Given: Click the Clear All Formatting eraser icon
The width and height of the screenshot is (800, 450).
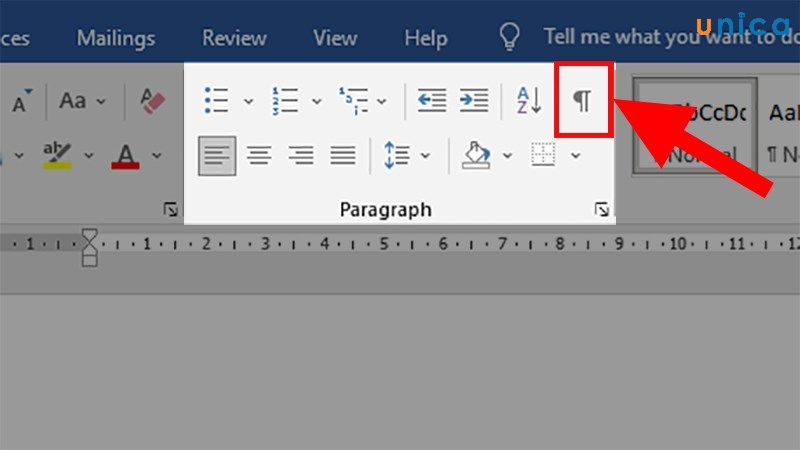Looking at the screenshot, I should 152,101.
